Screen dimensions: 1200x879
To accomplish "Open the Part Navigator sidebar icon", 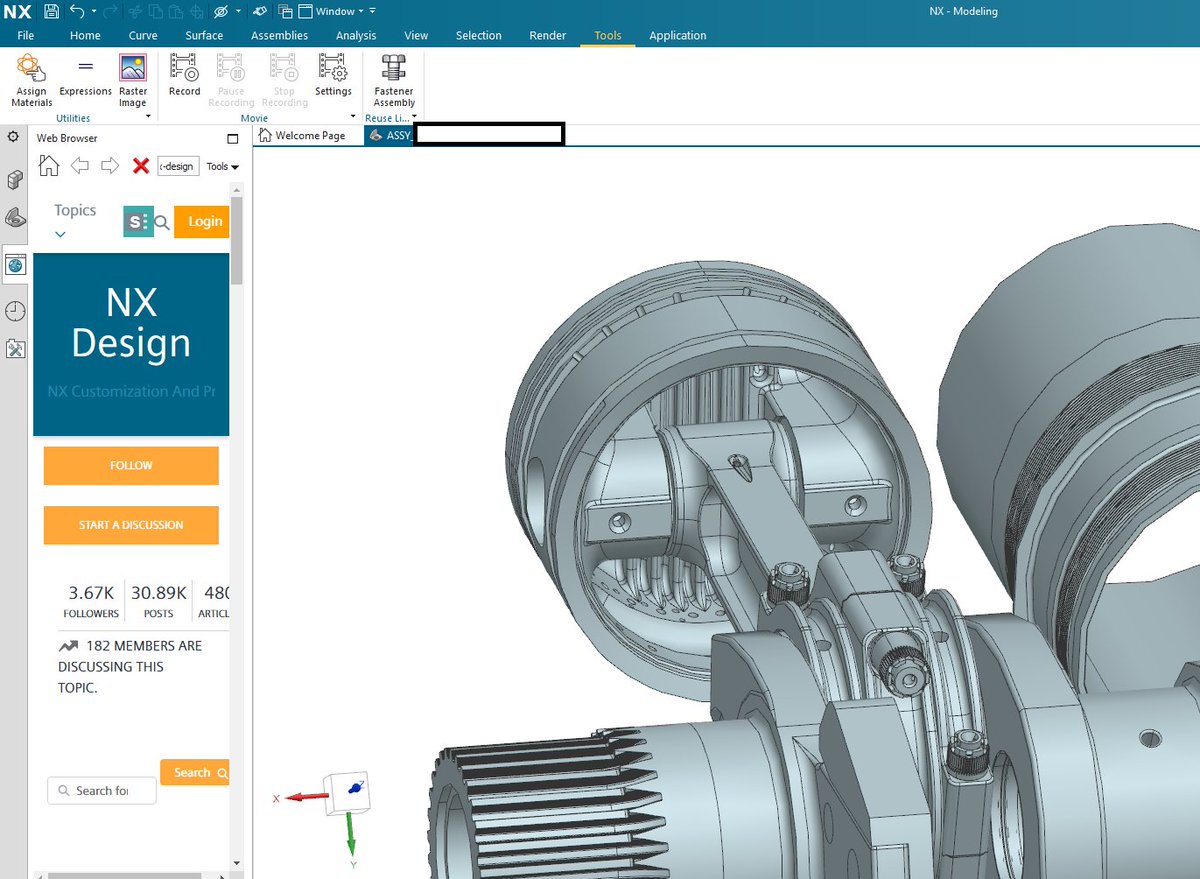I will tap(15, 216).
